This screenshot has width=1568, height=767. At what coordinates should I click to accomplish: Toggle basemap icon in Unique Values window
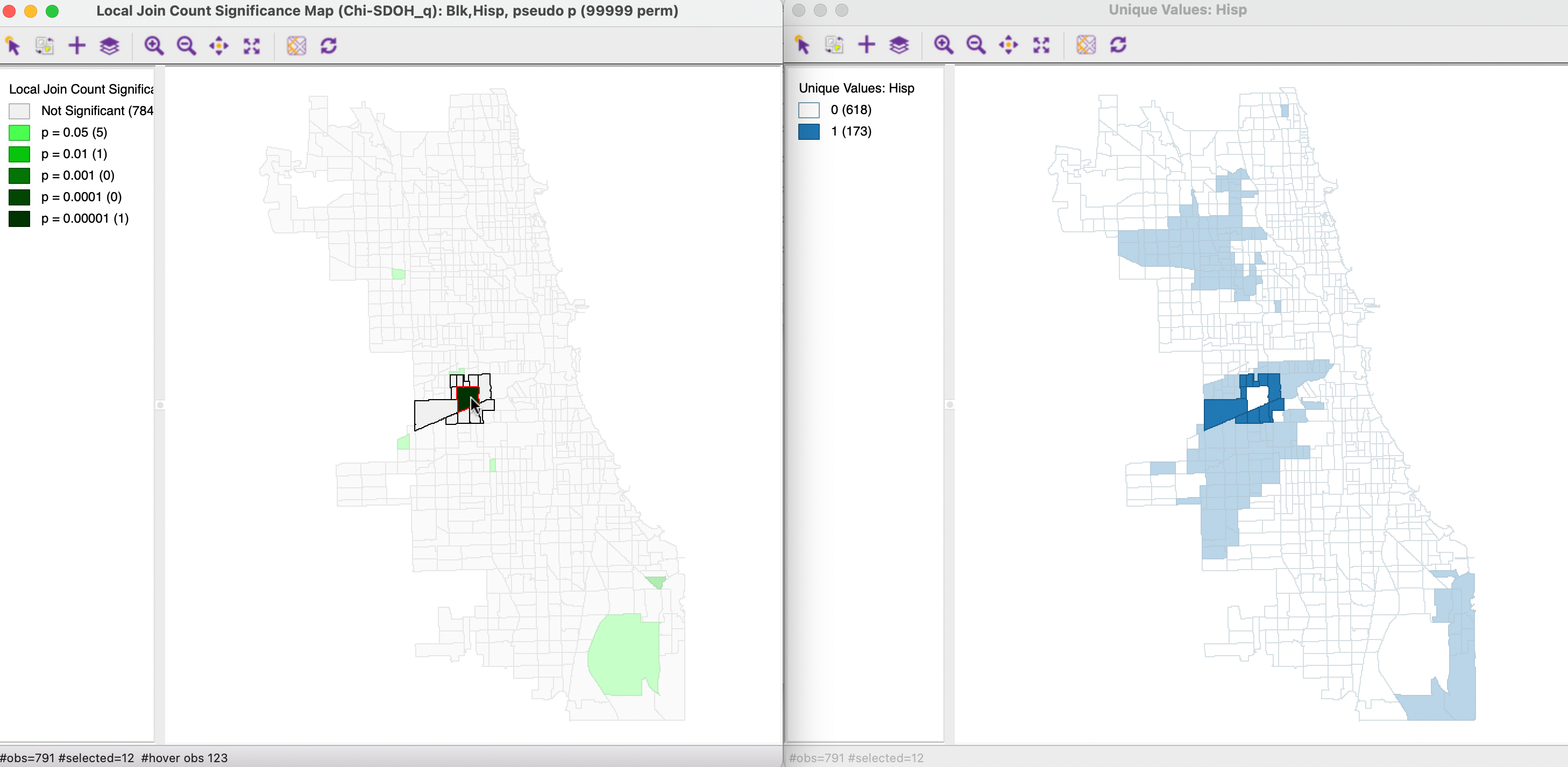tap(1086, 45)
